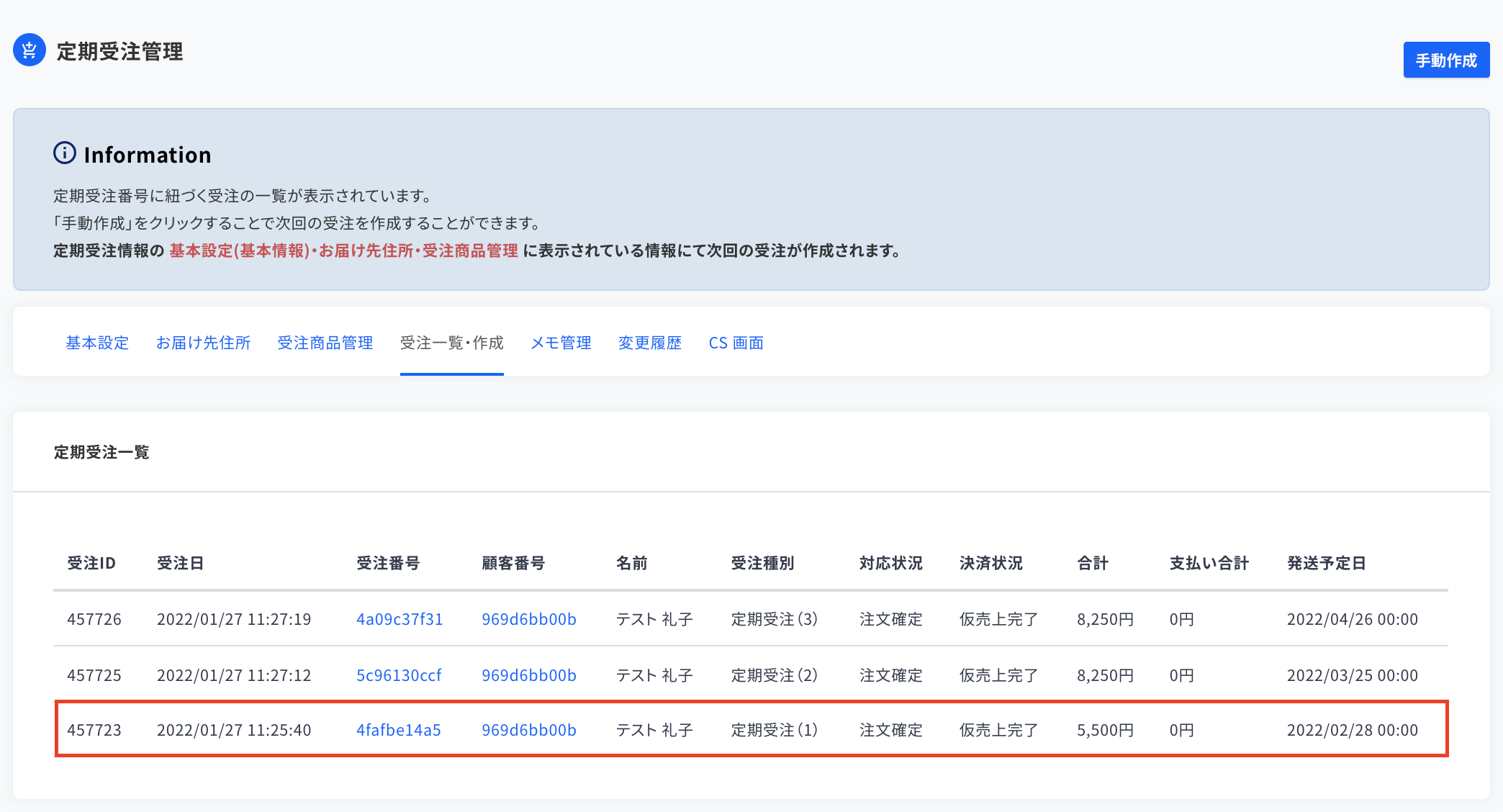Click the red 基本設定(基本情報)・お届け先住所・受注商品管理 text

(343, 251)
